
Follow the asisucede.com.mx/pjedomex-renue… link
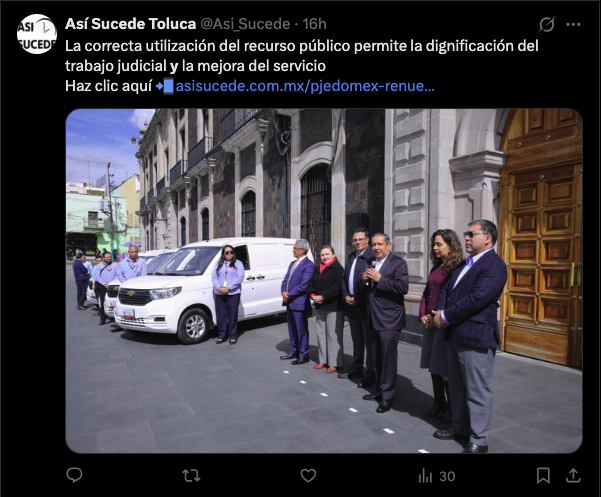point(305,86)
